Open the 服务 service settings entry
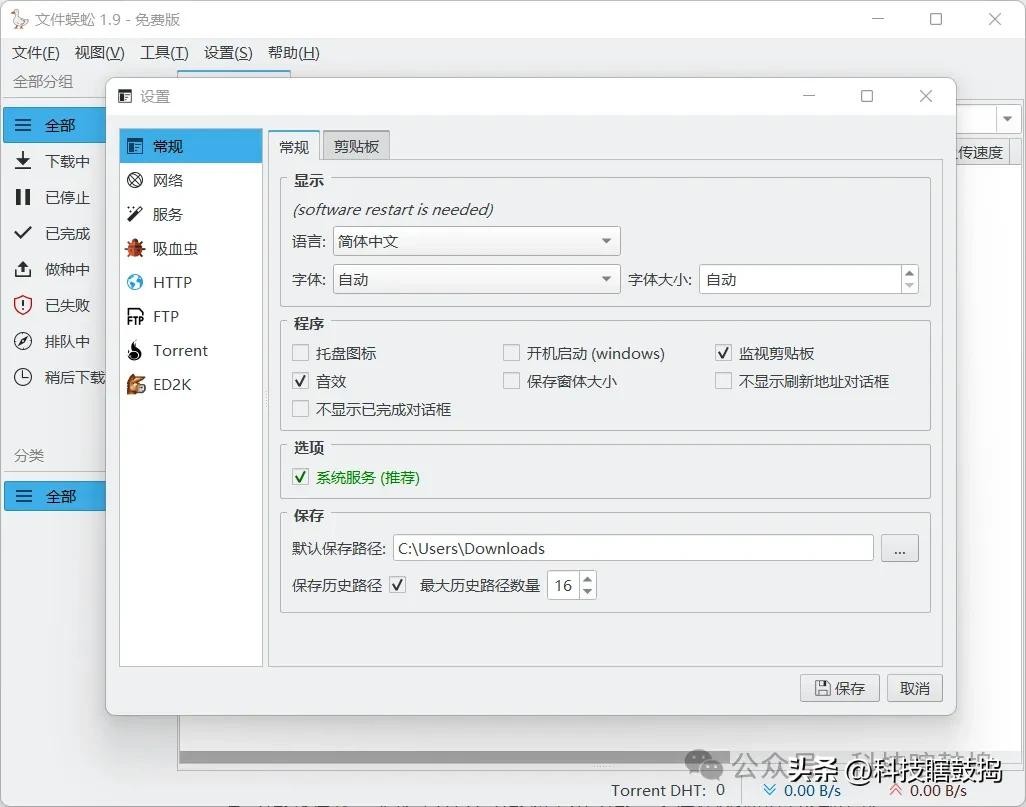 (167, 214)
